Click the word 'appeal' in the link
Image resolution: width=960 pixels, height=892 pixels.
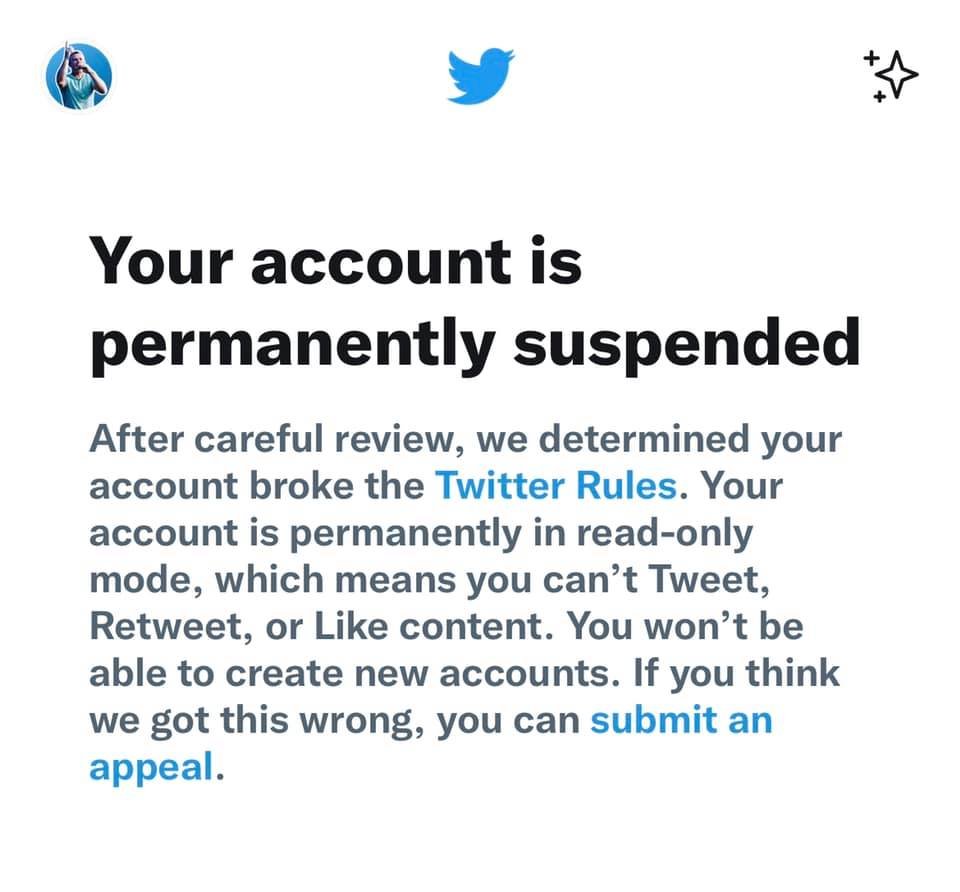click(x=151, y=767)
